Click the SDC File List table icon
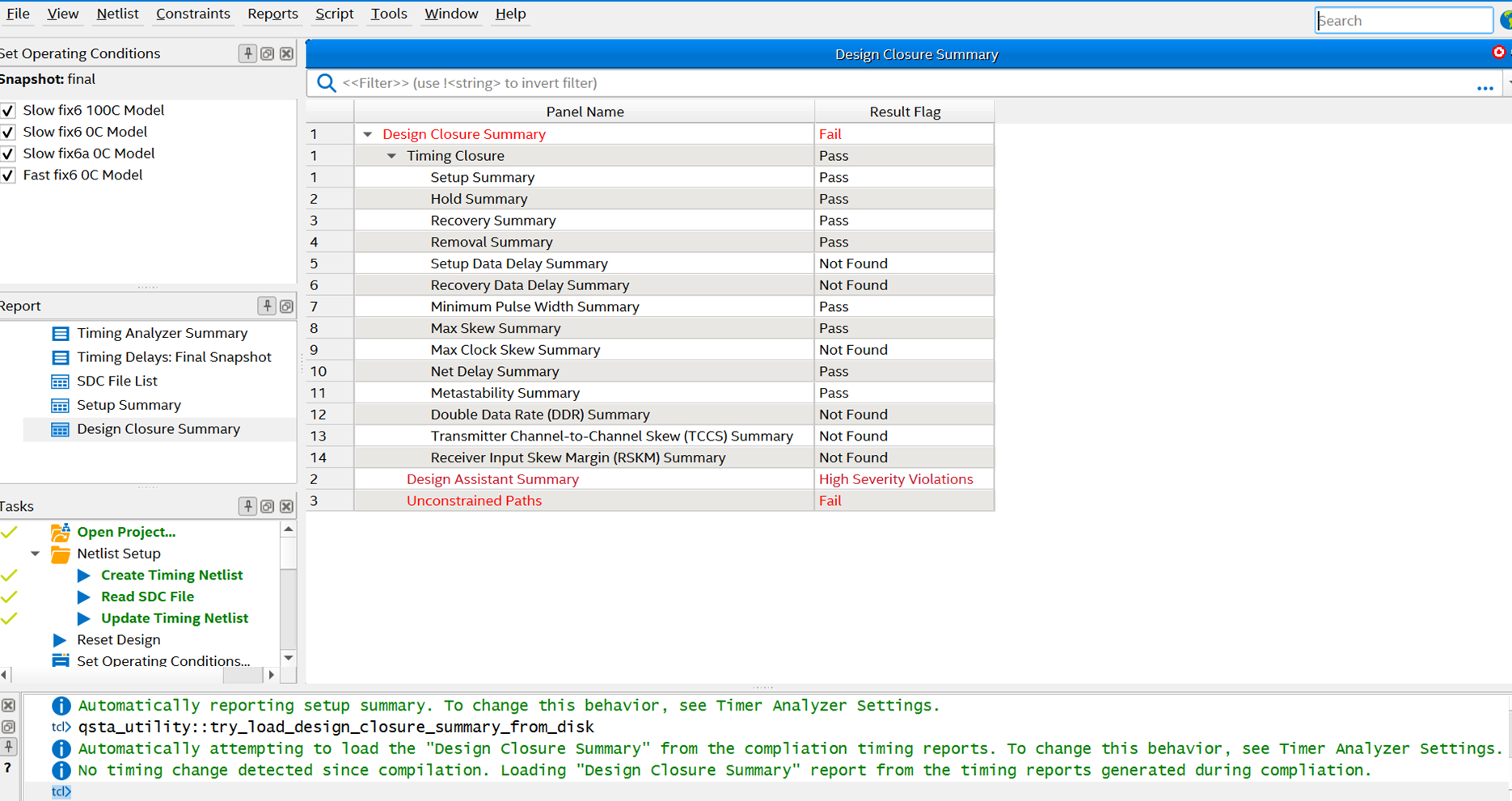 pyautogui.click(x=61, y=382)
